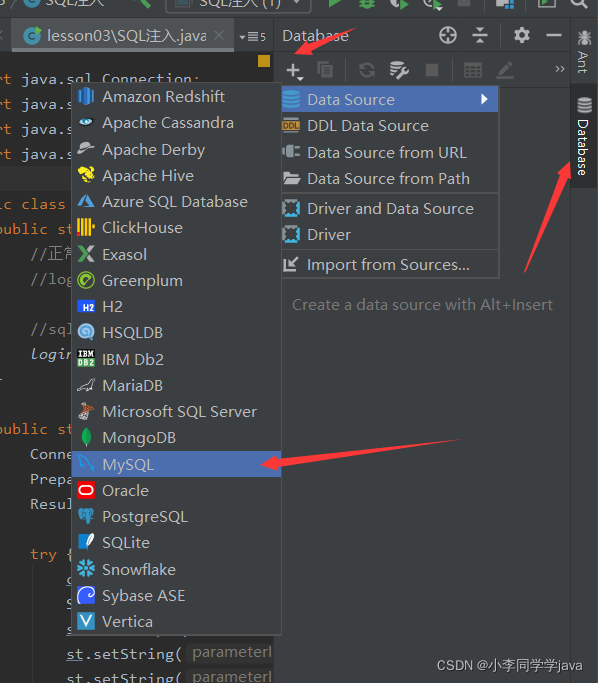This screenshot has width=598, height=683.
Task: Choose DDL Data Source menu item
Action: click(389, 126)
